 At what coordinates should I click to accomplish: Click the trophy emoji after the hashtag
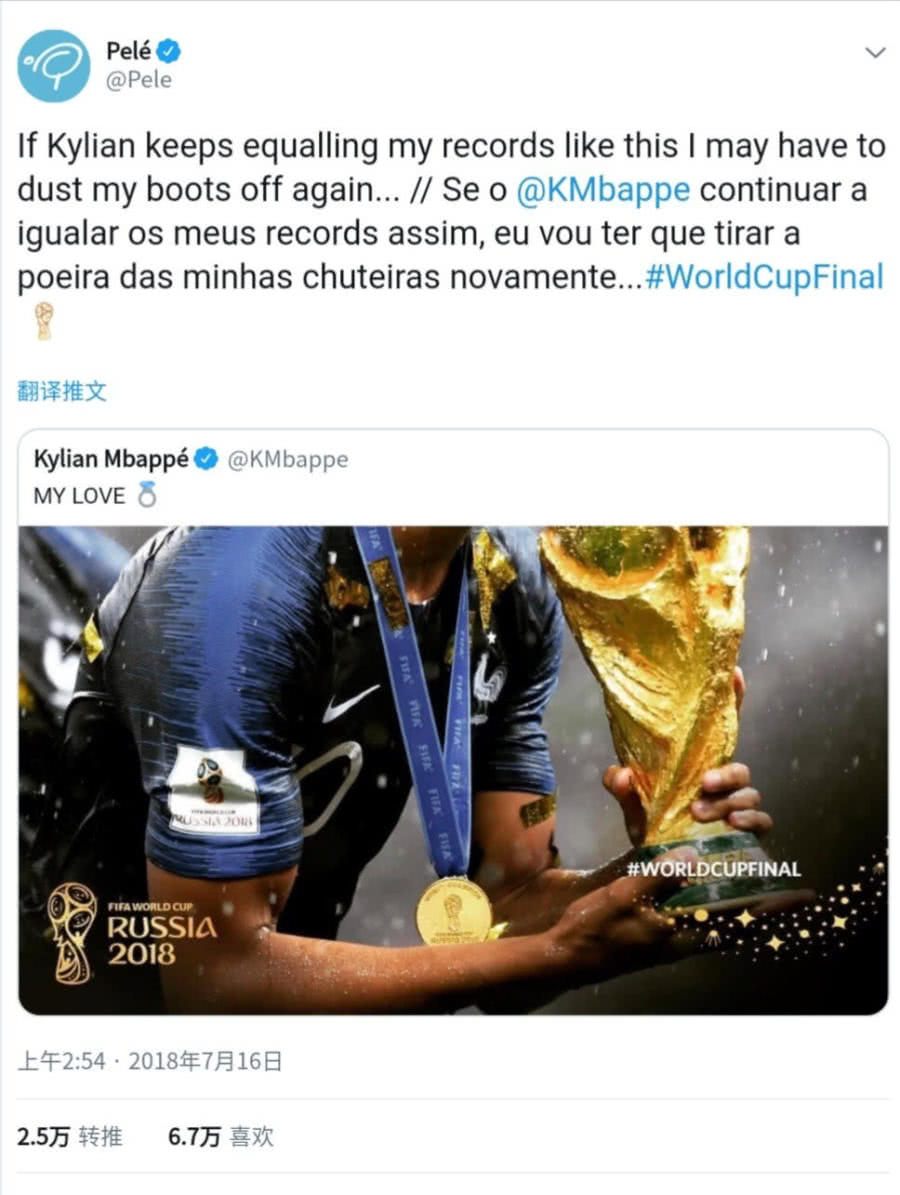pyautogui.click(x=43, y=321)
